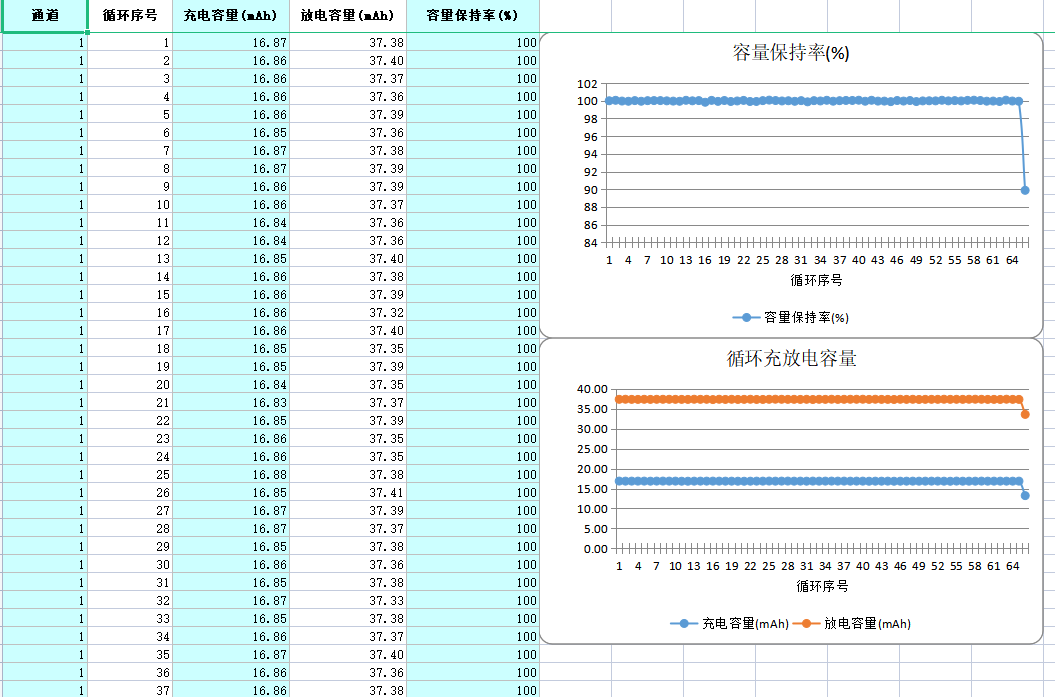This screenshot has height=697, width=1055.
Task: Select the 充电容量(mAh) legend entry
Action: (x=729, y=624)
